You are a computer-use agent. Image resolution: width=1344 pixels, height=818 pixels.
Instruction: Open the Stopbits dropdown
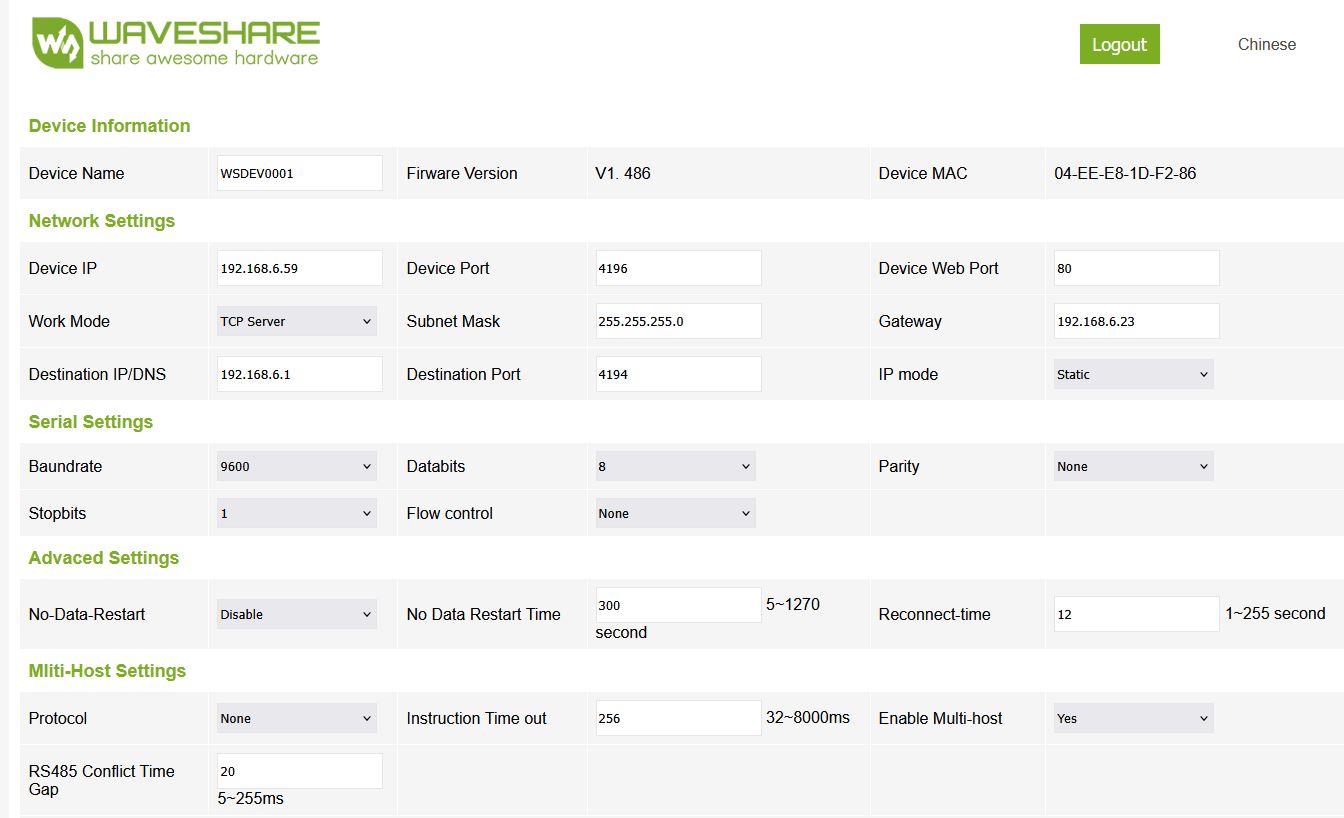point(297,513)
